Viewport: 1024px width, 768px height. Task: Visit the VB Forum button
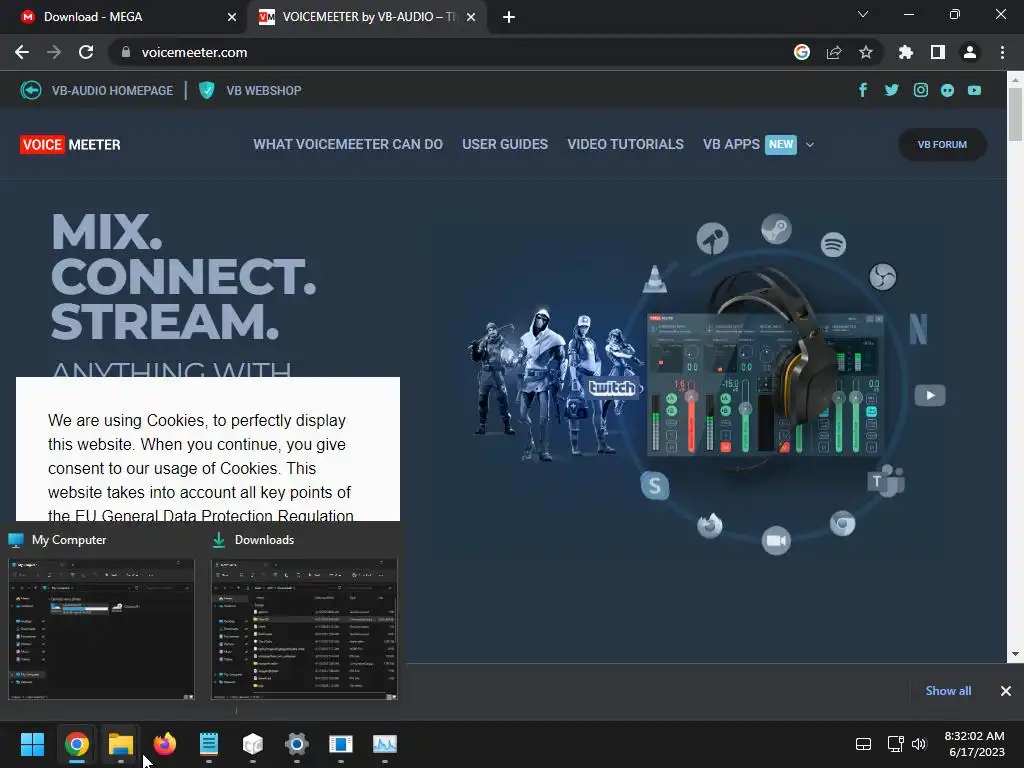[x=942, y=144]
